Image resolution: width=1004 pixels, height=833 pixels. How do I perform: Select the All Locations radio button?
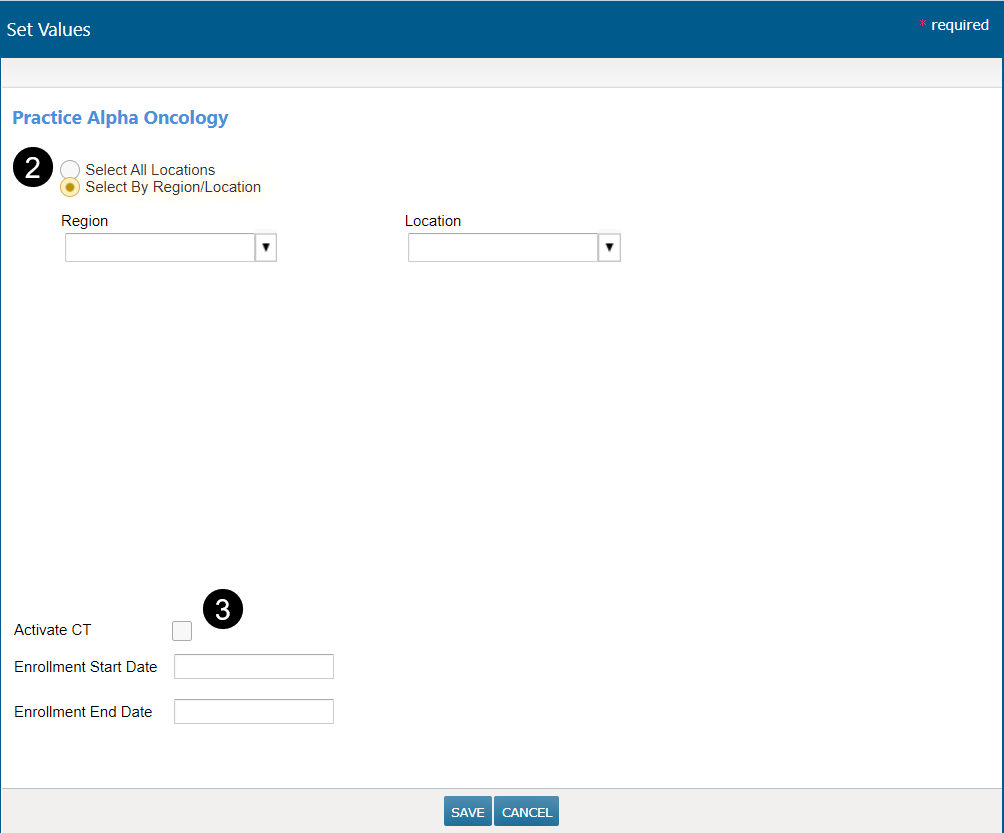(x=70, y=170)
